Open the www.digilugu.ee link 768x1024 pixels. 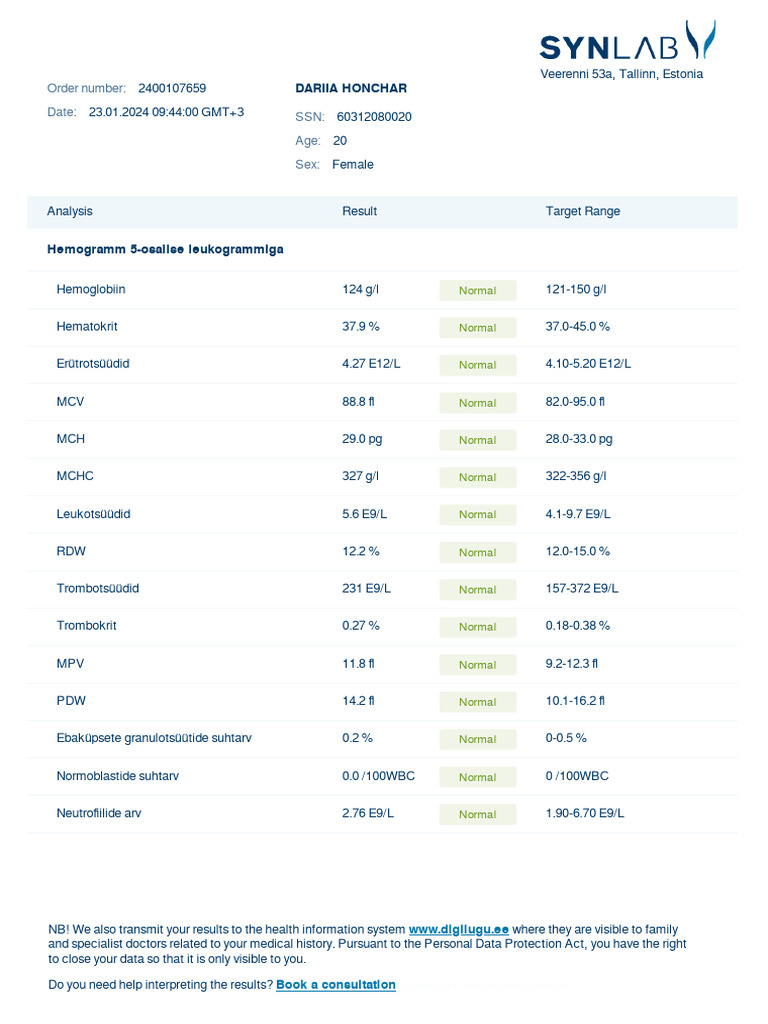click(x=459, y=930)
